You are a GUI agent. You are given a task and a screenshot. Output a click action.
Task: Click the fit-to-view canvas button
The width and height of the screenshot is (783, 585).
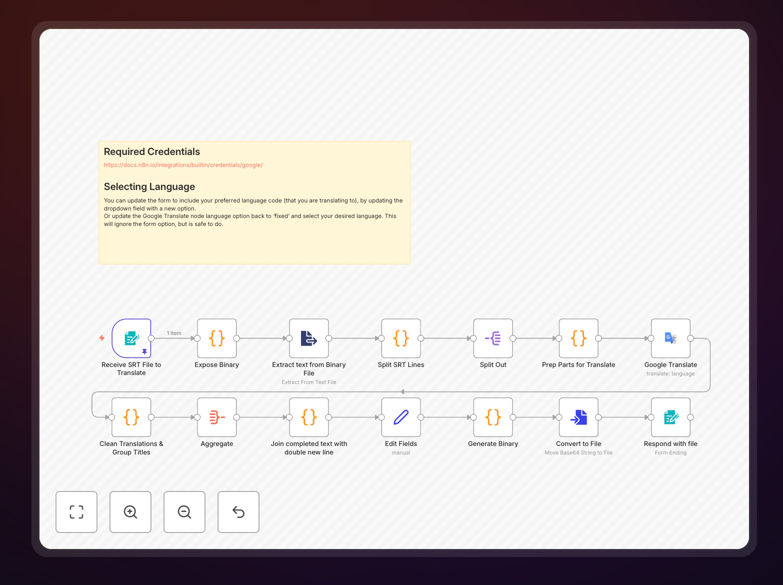point(76,512)
